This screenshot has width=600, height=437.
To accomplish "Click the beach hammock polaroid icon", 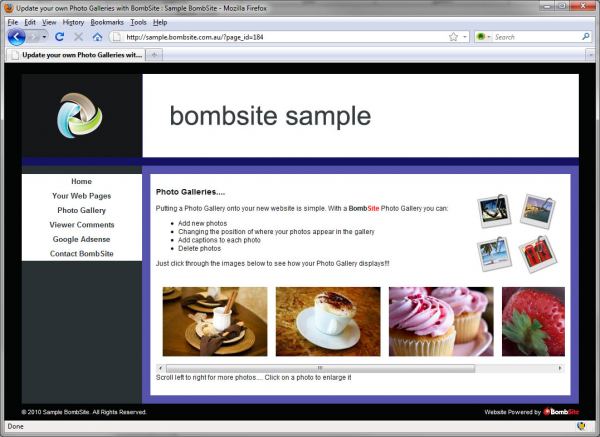I will point(494,211).
